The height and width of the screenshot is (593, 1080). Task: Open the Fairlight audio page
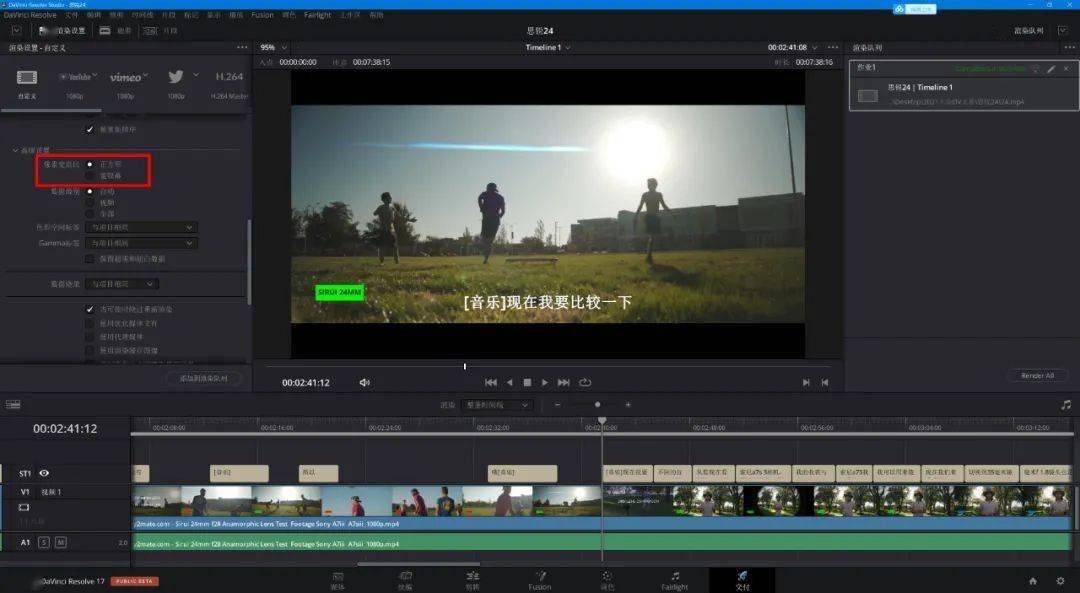point(675,580)
